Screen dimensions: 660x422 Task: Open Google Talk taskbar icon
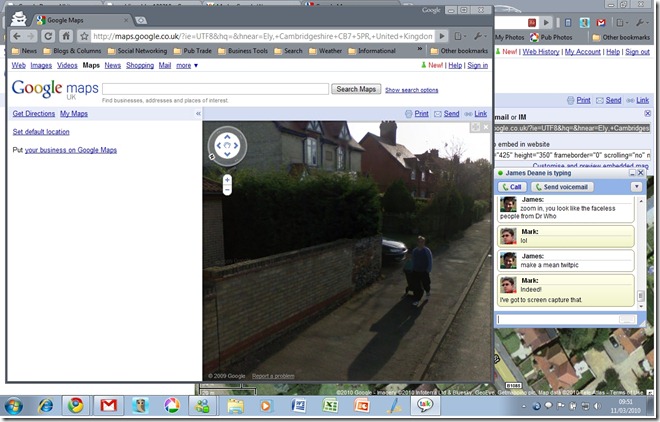click(425, 406)
